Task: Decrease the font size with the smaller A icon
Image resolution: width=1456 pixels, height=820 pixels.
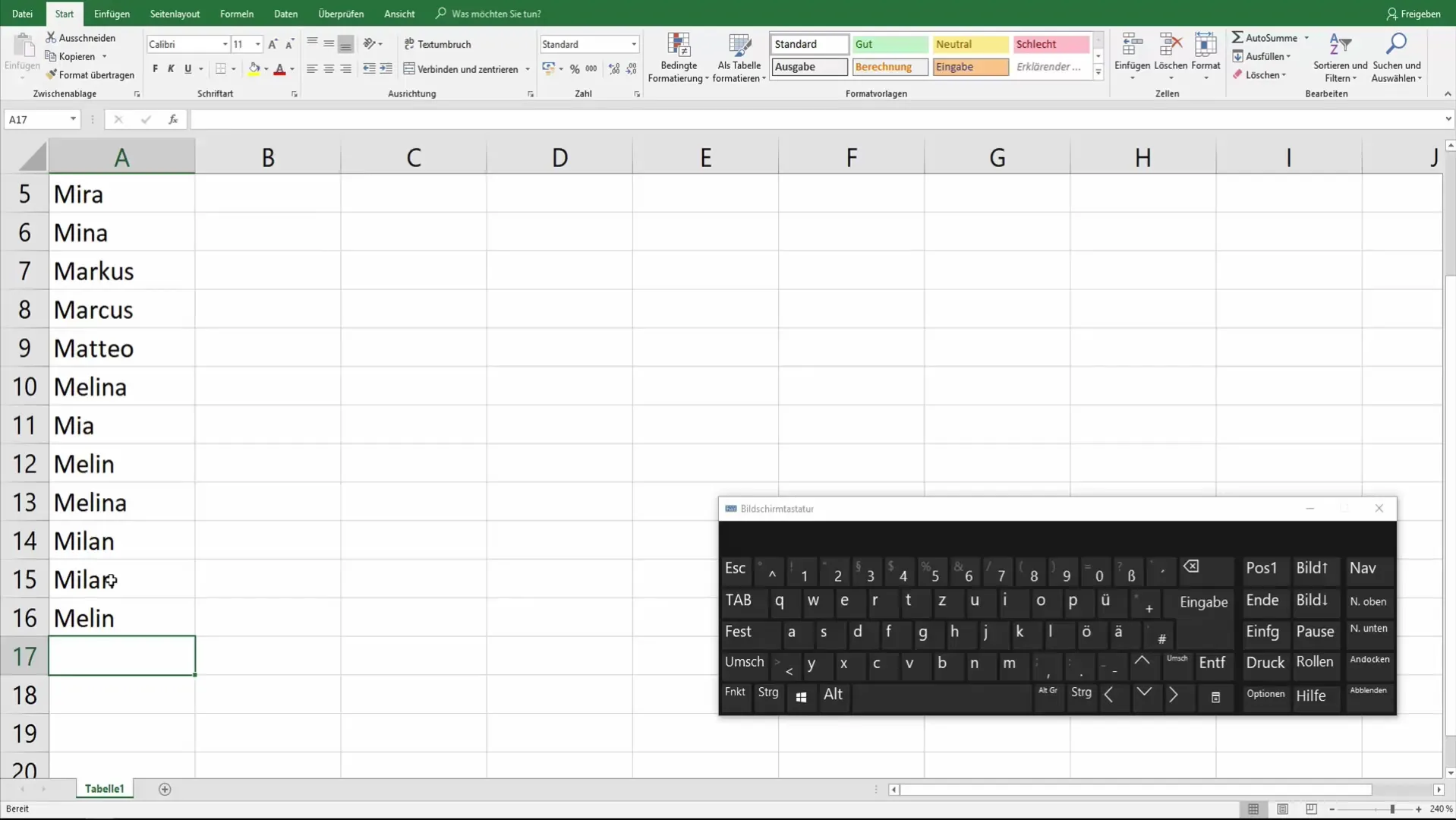Action: (289, 44)
